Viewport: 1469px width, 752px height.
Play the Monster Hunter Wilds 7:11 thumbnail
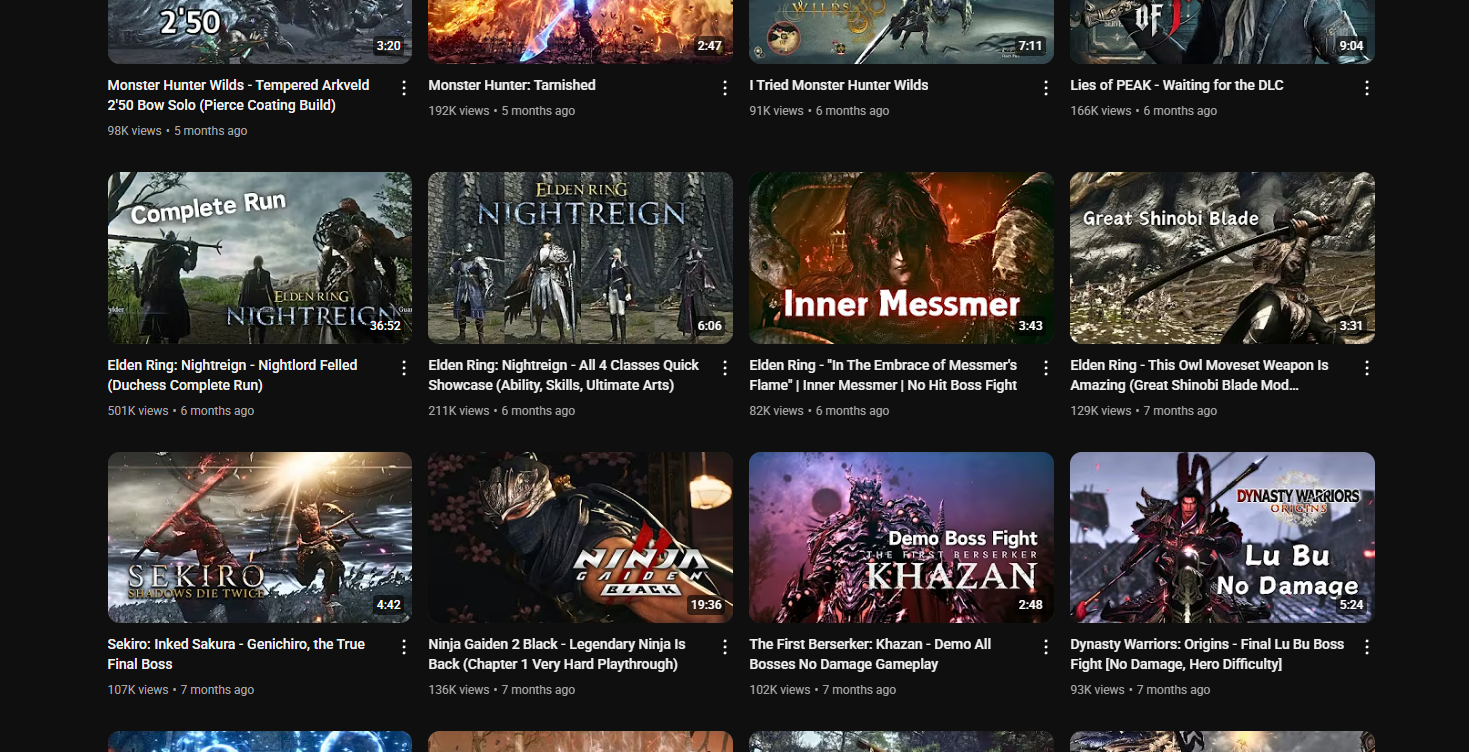pyautogui.click(x=901, y=30)
